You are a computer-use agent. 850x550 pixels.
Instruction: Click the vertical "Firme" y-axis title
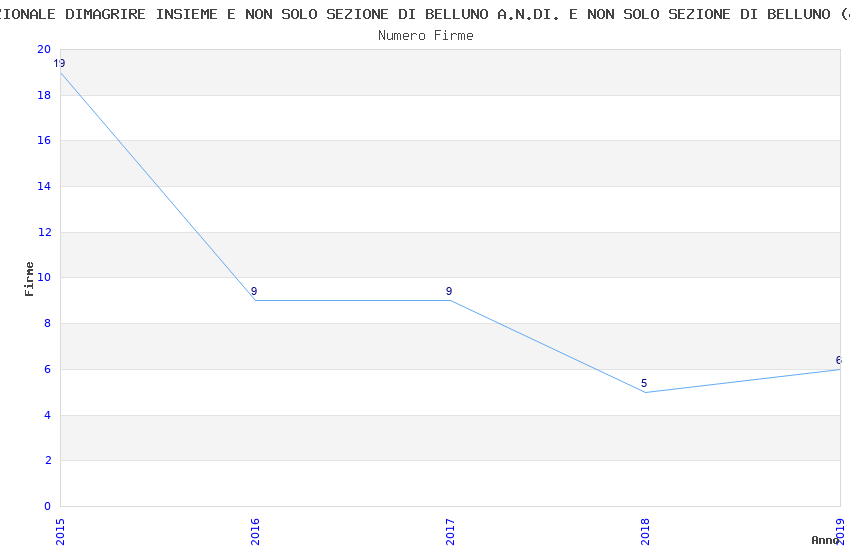(30, 278)
